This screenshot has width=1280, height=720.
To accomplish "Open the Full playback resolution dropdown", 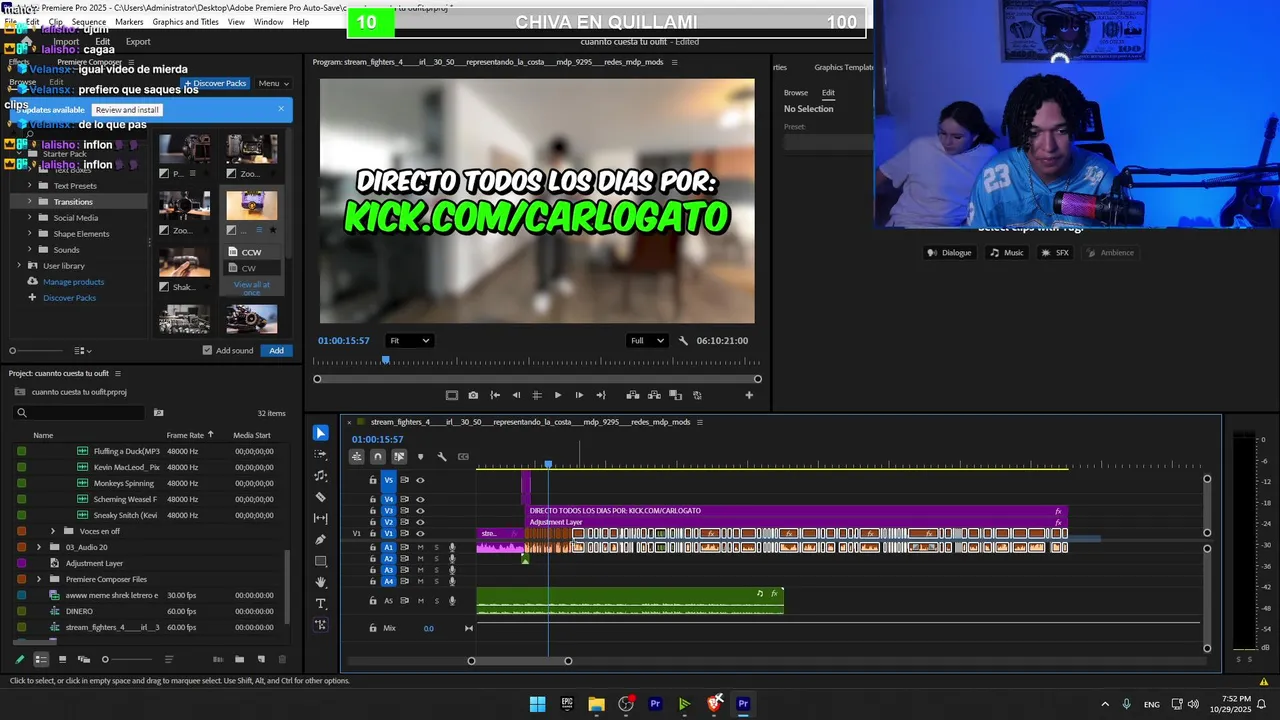I will click(x=646, y=341).
